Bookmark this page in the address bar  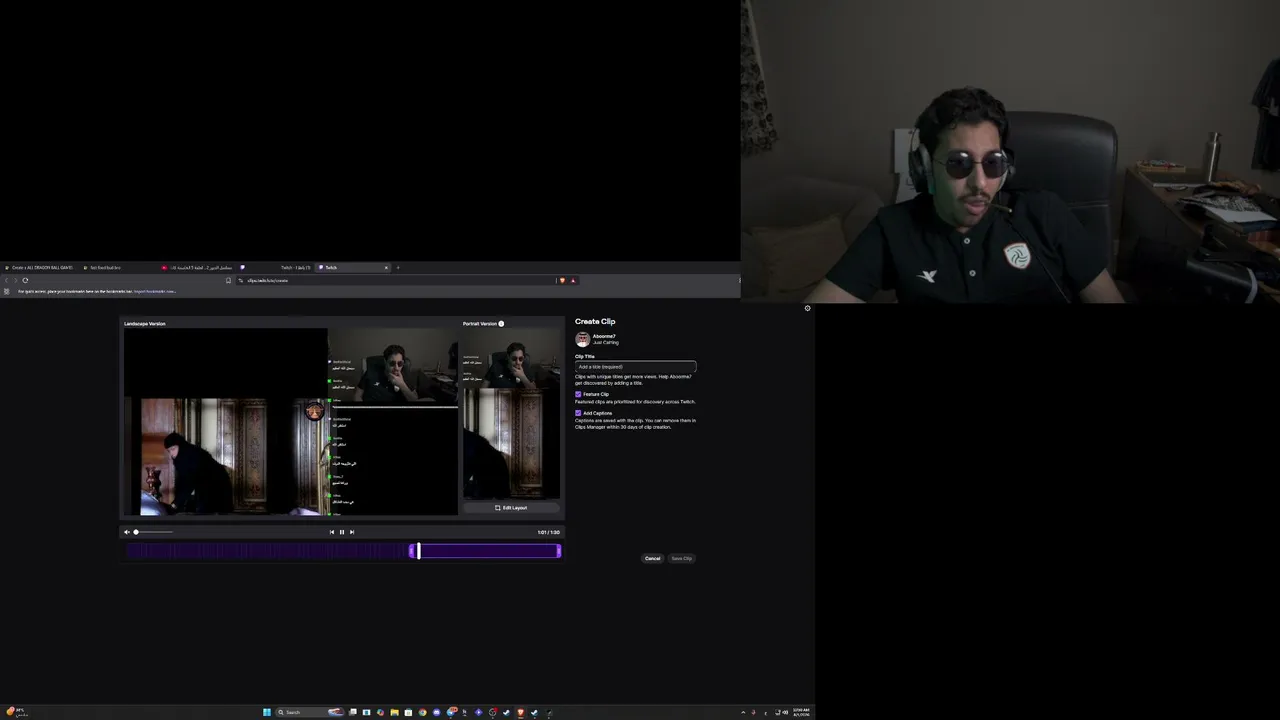click(229, 280)
